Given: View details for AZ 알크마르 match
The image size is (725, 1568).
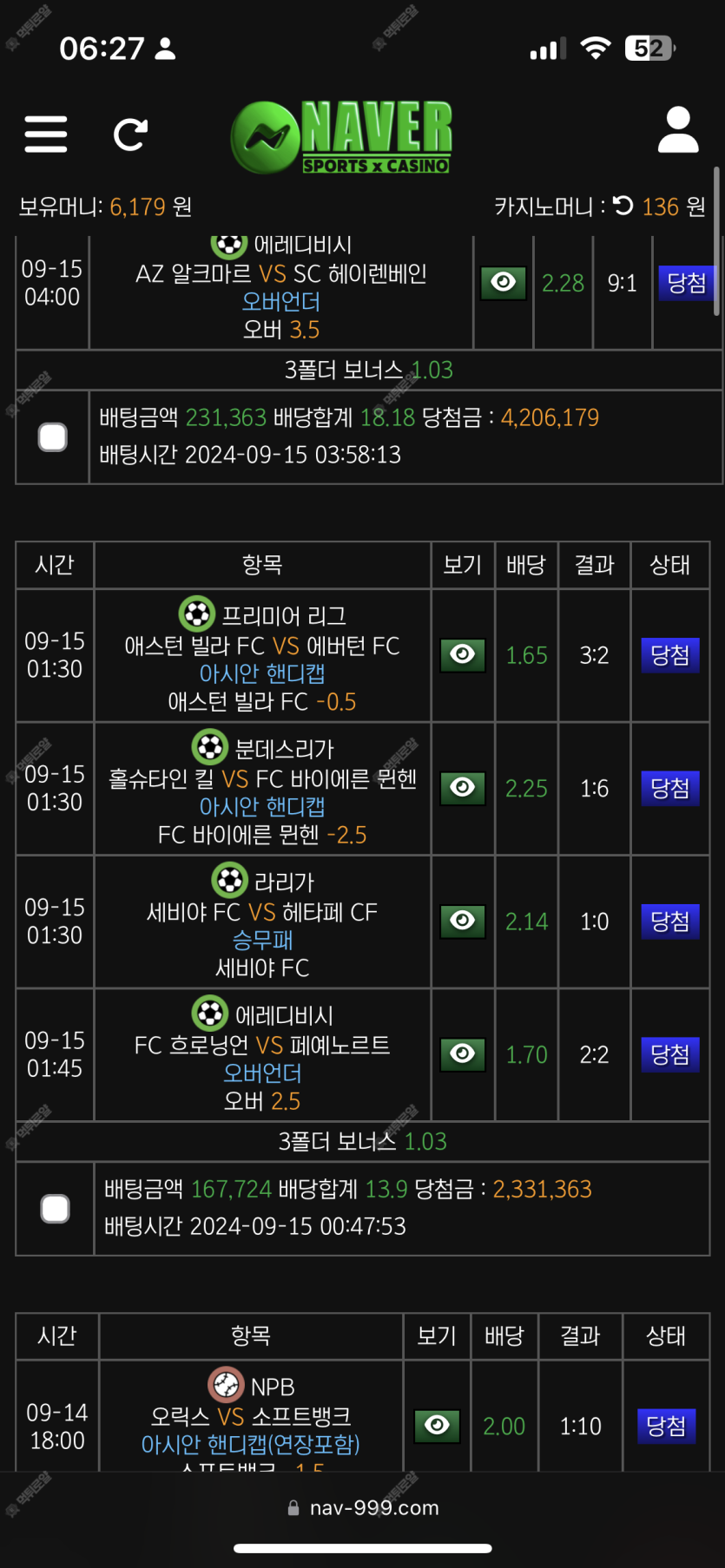Looking at the screenshot, I should coord(504,283).
